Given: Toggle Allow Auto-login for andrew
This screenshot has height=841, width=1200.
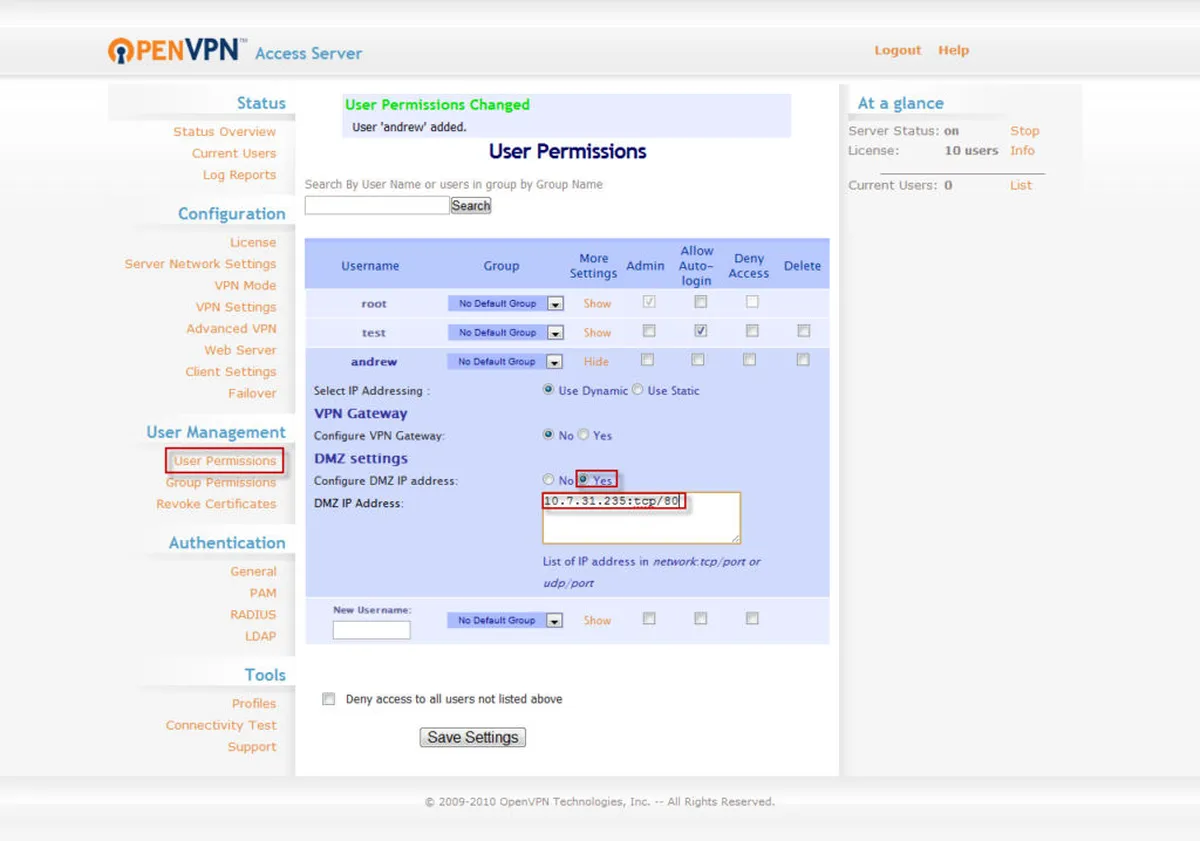Looking at the screenshot, I should pos(698,360).
